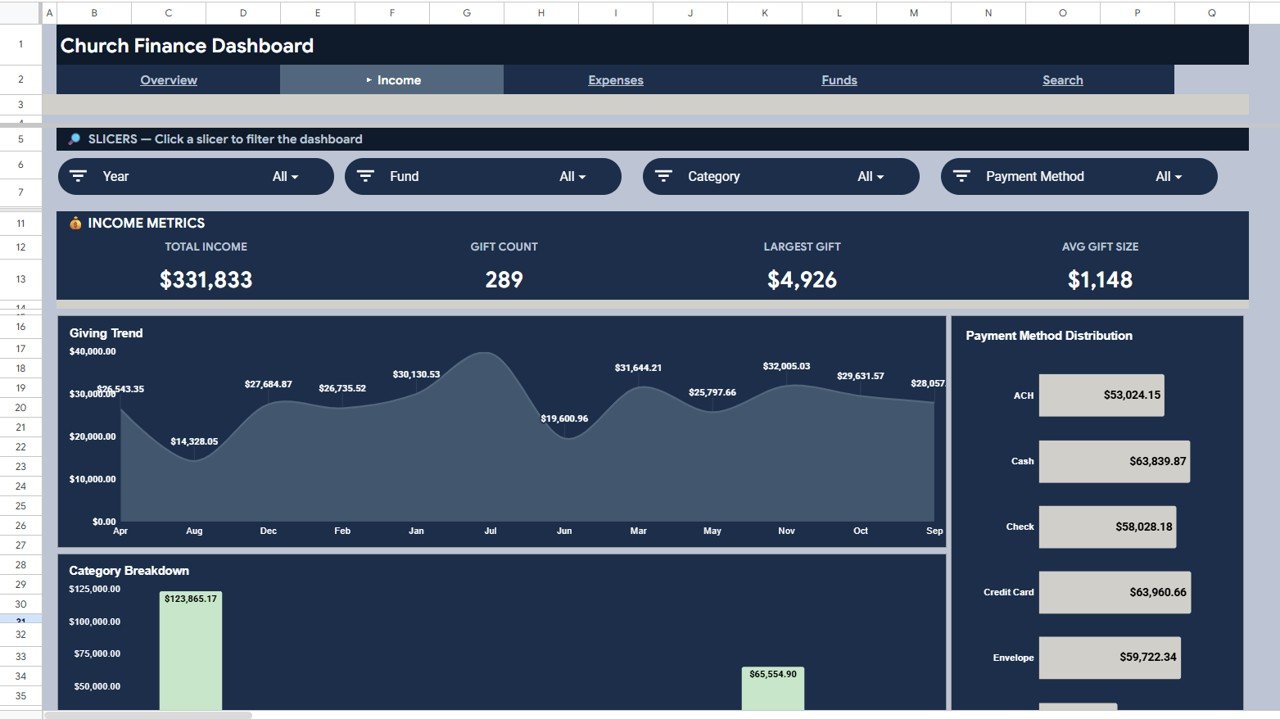Click the filter icon on Category slicer
This screenshot has height=719, width=1280.
coord(663,176)
